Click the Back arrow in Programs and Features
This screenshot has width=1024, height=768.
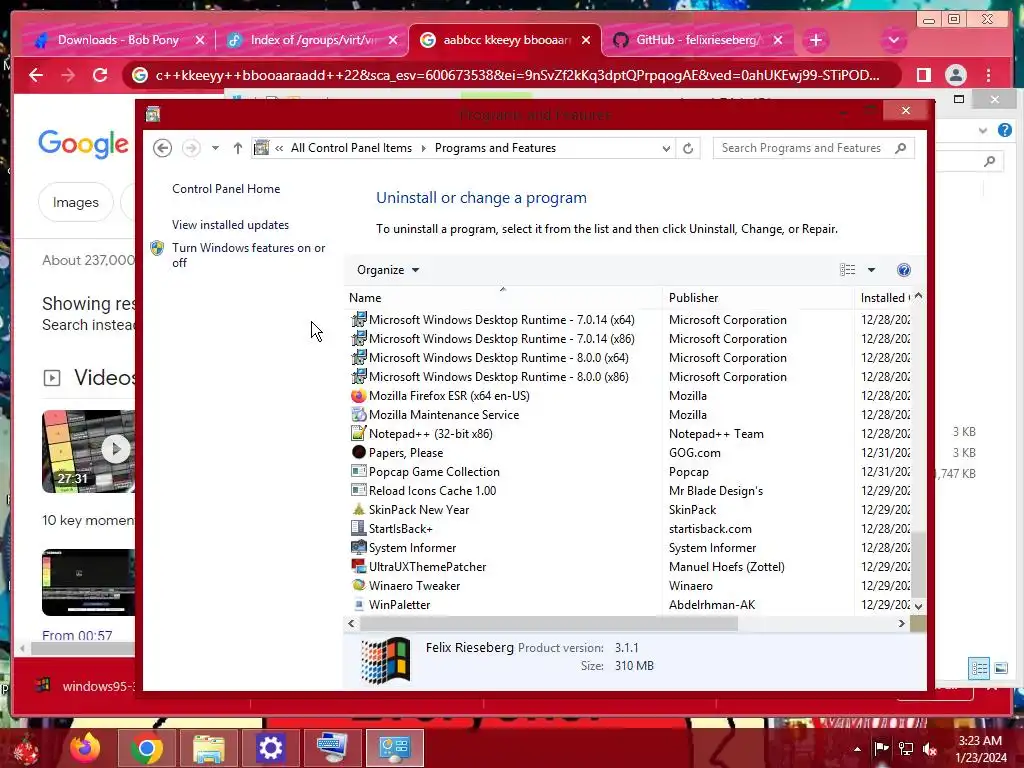point(163,148)
